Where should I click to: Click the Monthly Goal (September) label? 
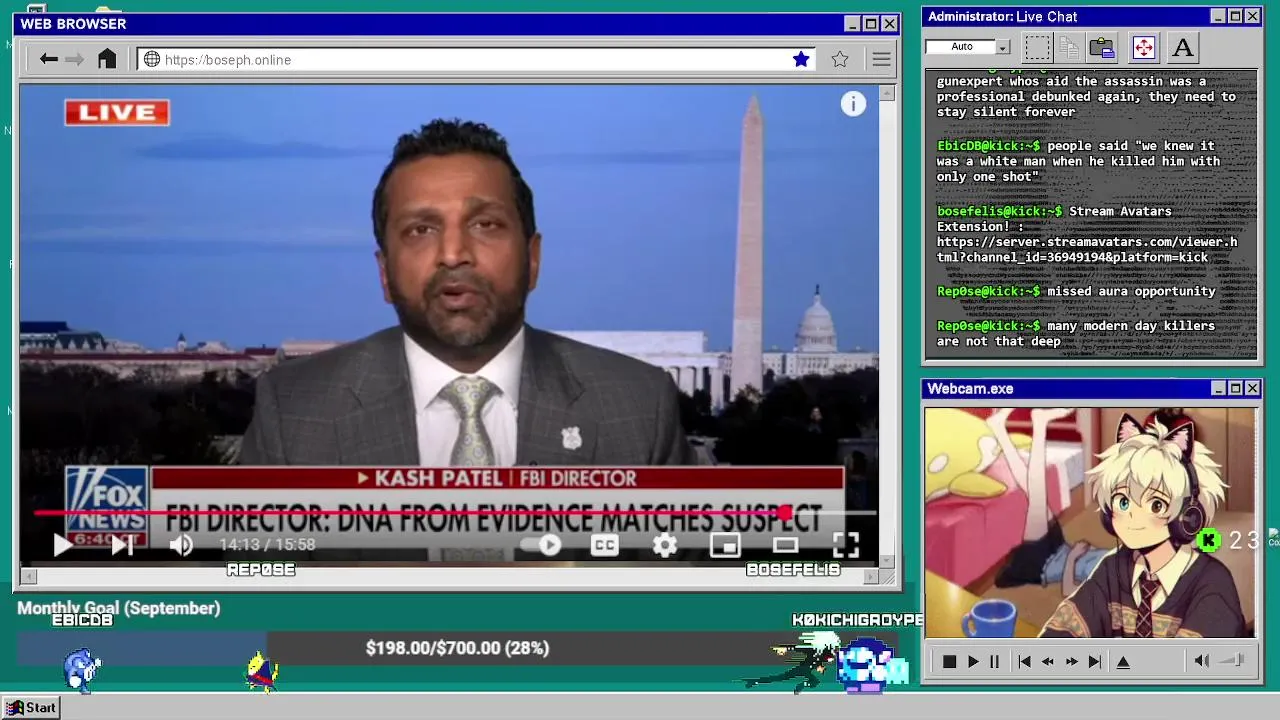[118, 608]
